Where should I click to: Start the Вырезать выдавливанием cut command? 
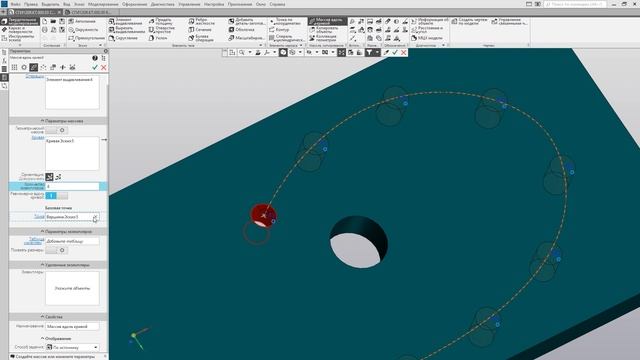(127, 30)
